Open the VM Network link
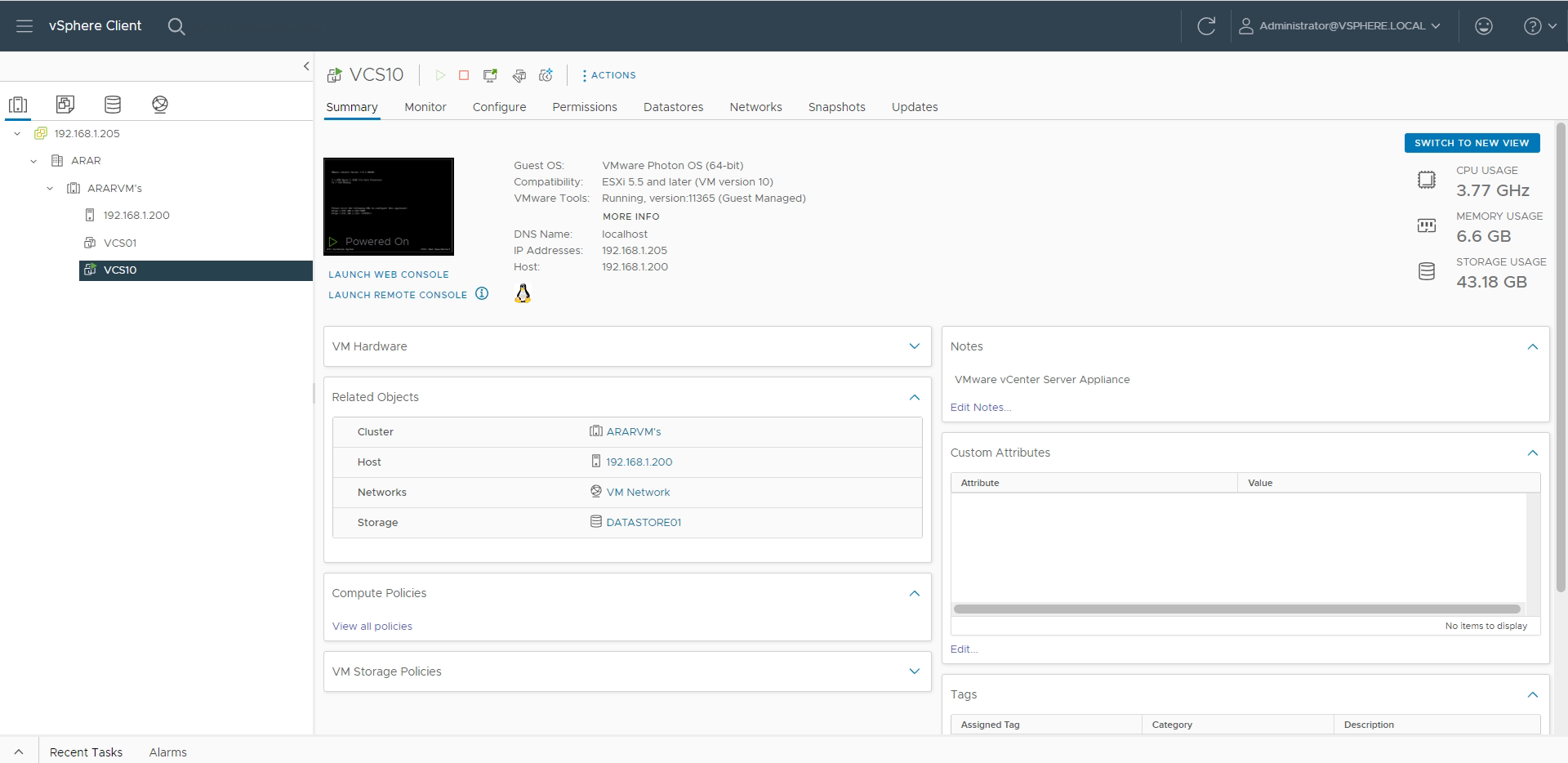The image size is (1568, 763). click(x=638, y=493)
